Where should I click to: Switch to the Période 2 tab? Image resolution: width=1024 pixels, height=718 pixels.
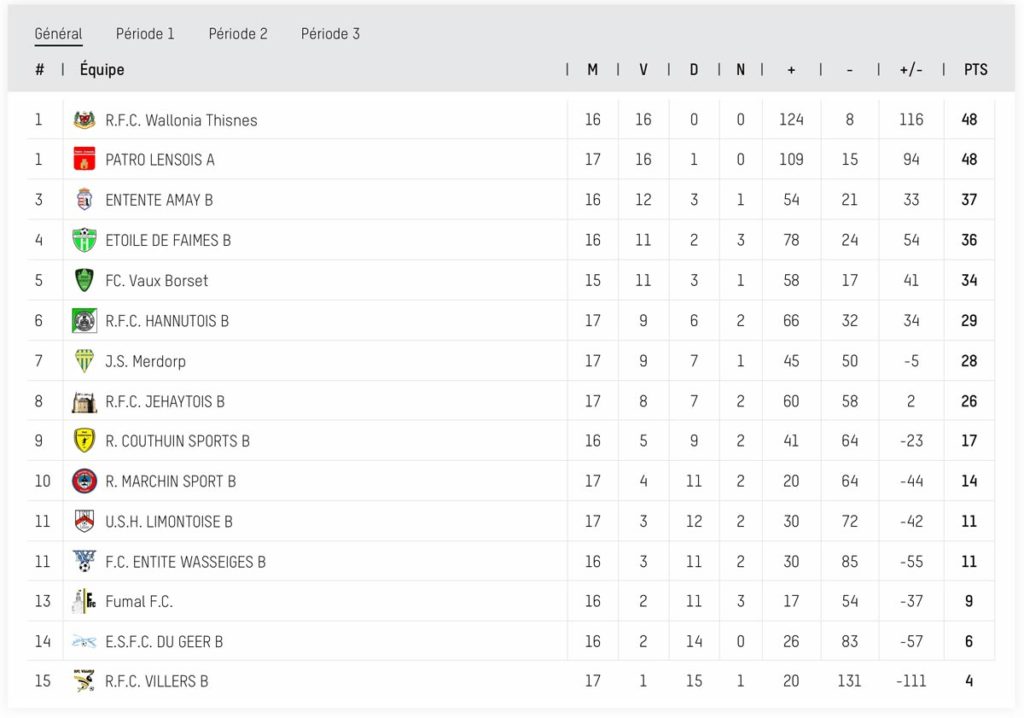pos(238,34)
